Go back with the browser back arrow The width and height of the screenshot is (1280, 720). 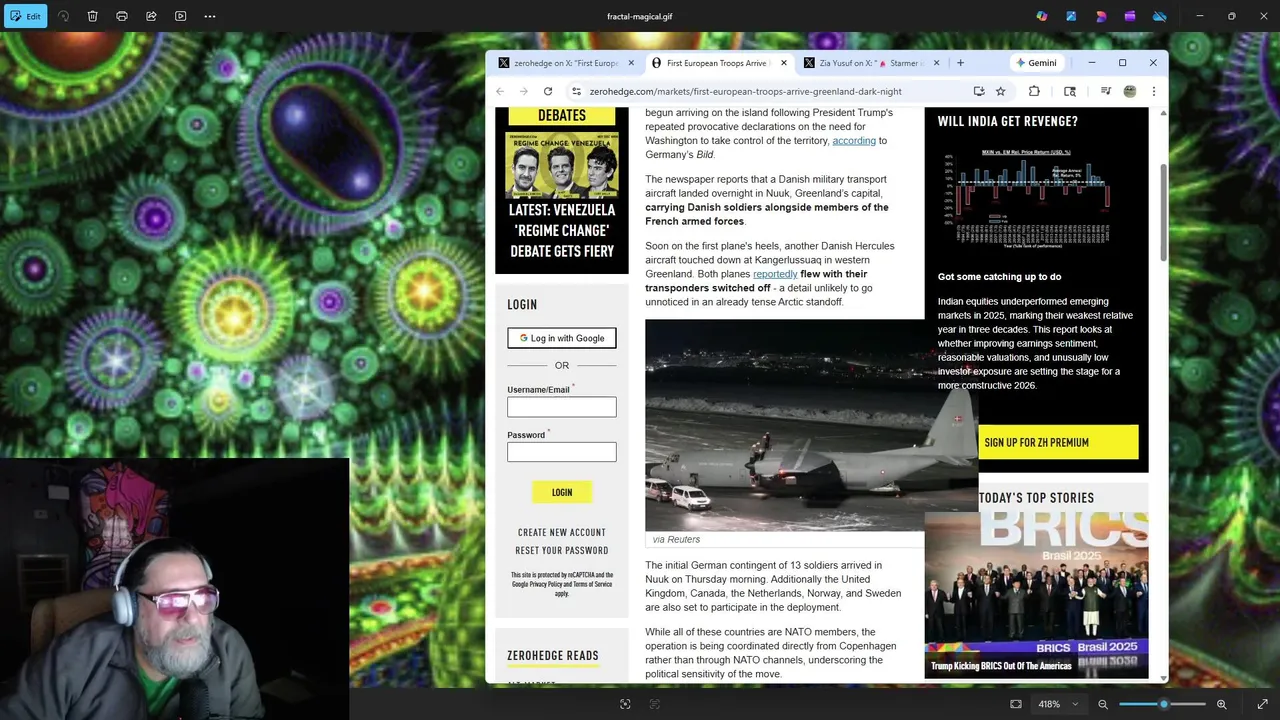coord(500,91)
